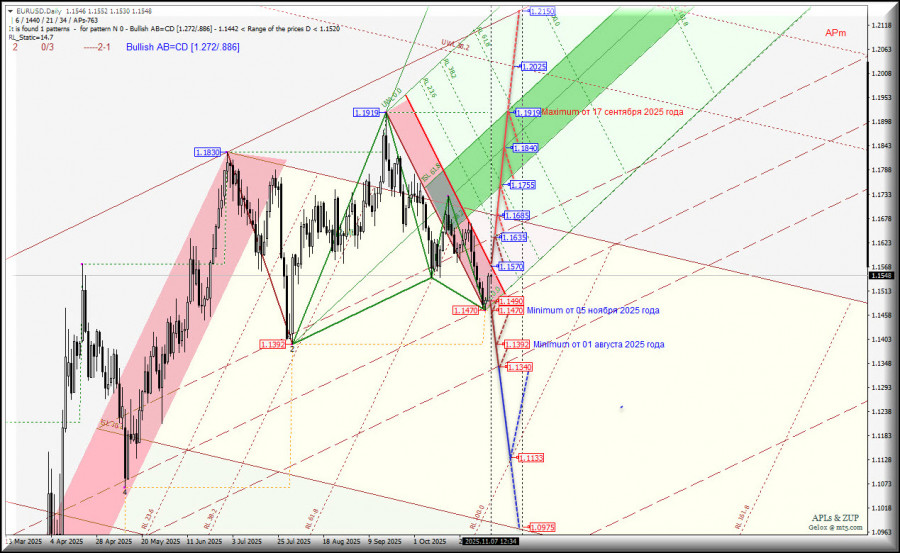Select the red 1.1340 level tag

point(519,368)
